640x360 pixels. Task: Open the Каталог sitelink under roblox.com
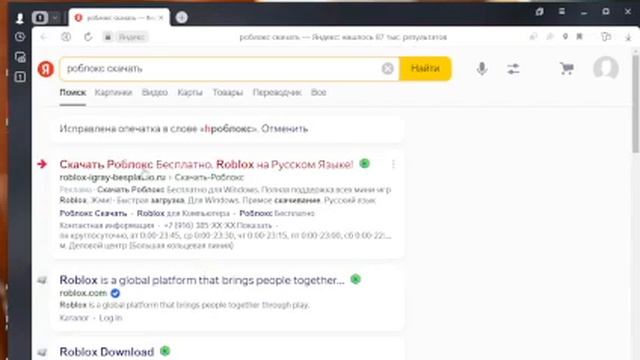point(74,318)
